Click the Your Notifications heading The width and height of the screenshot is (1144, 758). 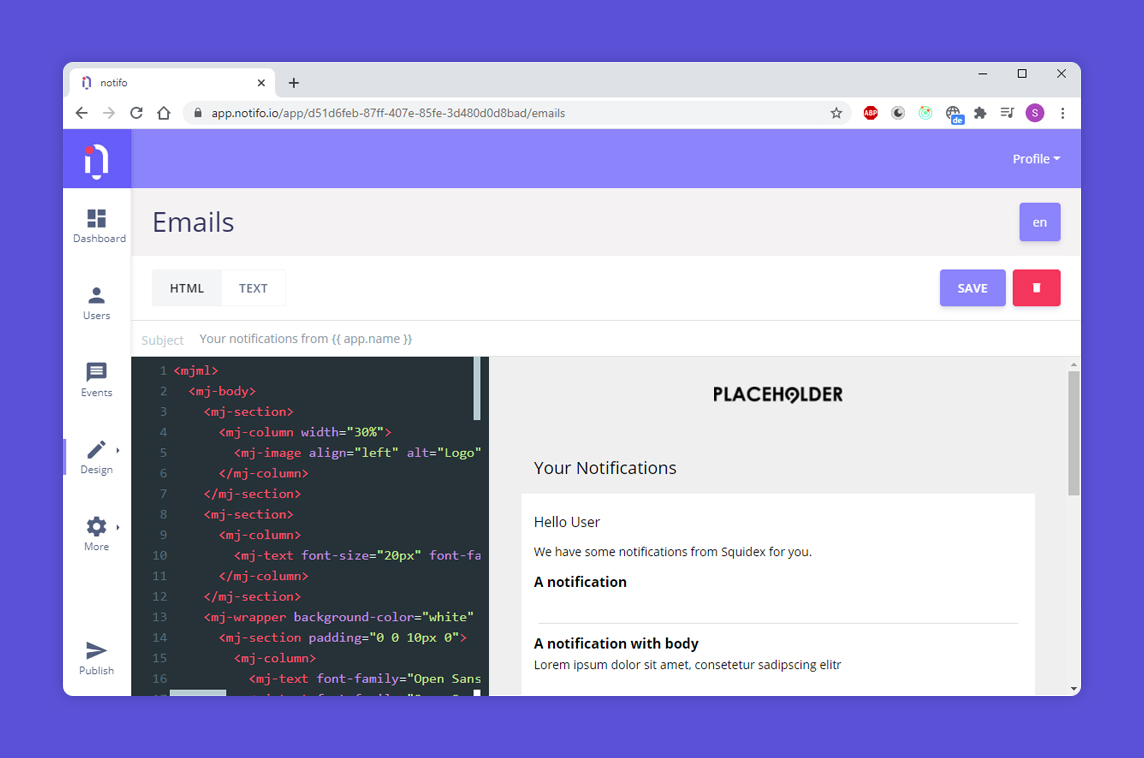[605, 468]
